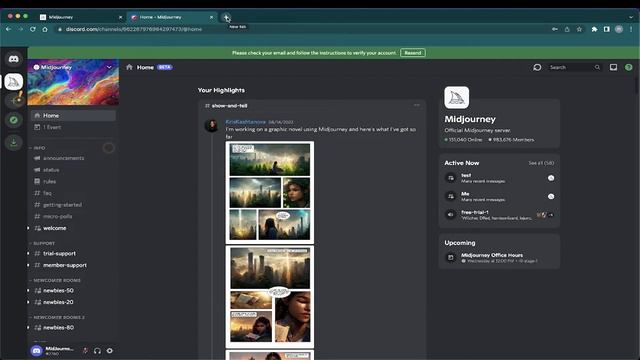The height and width of the screenshot is (360, 640).
Task: Click the Add a Server plus icon
Action: click(x=14, y=100)
